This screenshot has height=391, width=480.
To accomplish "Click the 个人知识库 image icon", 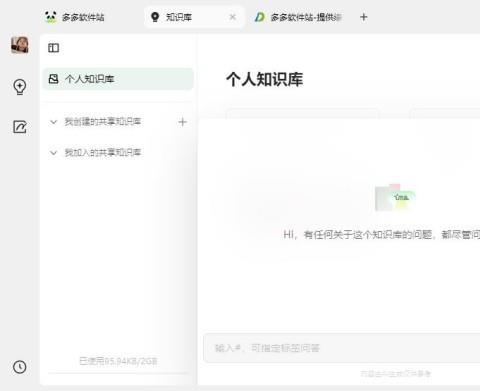I will 53,79.
